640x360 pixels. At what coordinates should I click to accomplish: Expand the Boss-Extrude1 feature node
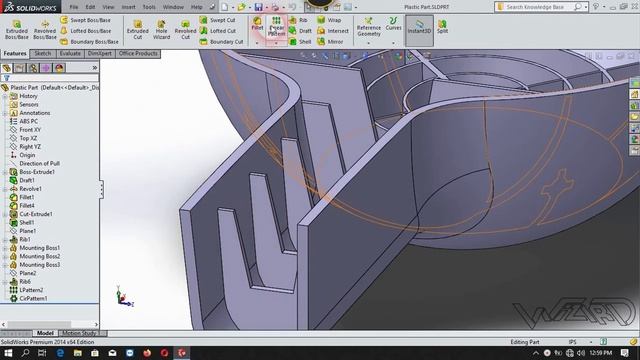(5, 172)
